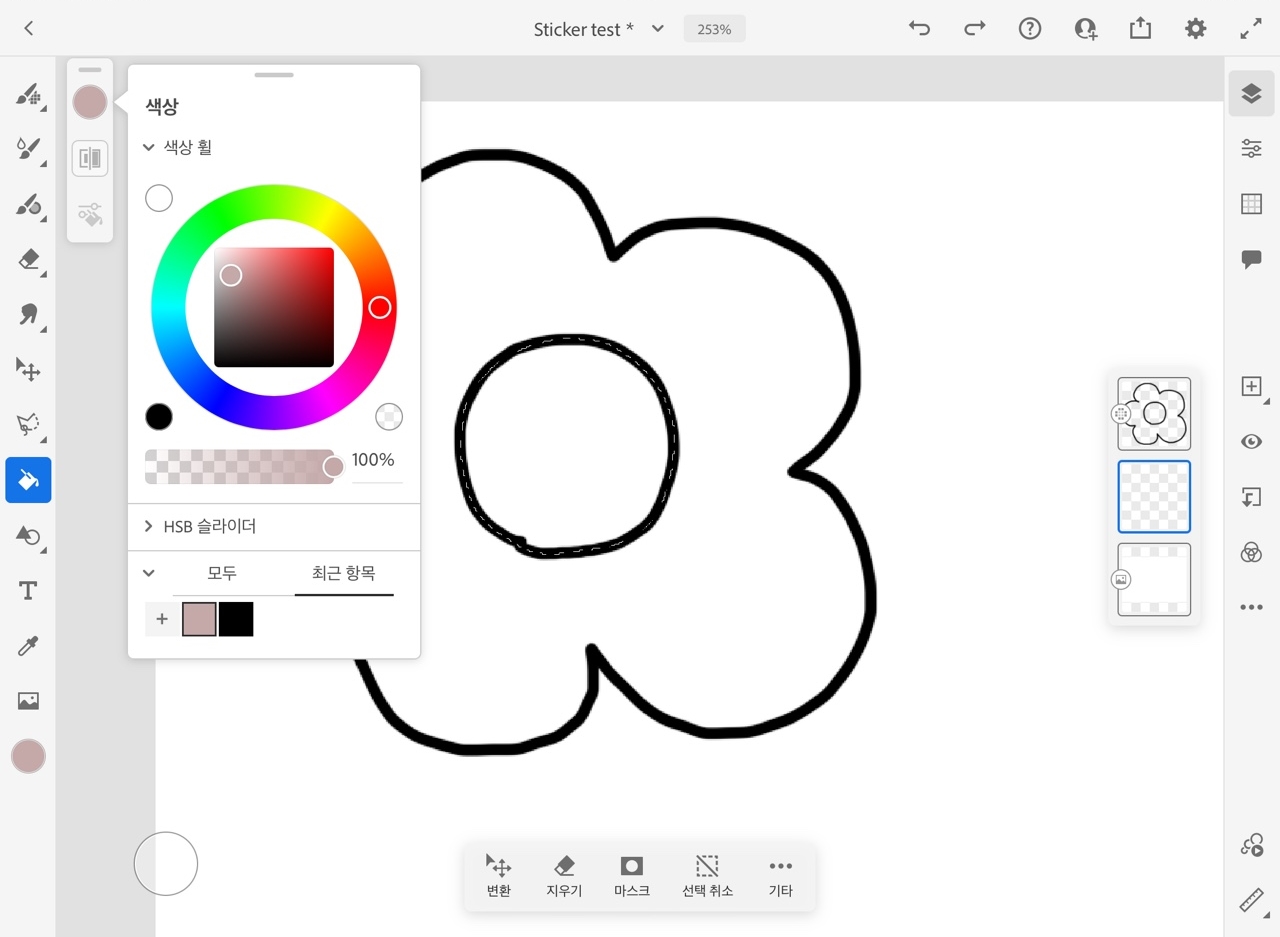Toggle the layer properties icon
Viewport: 1280px width, 937px height.
(1251, 149)
